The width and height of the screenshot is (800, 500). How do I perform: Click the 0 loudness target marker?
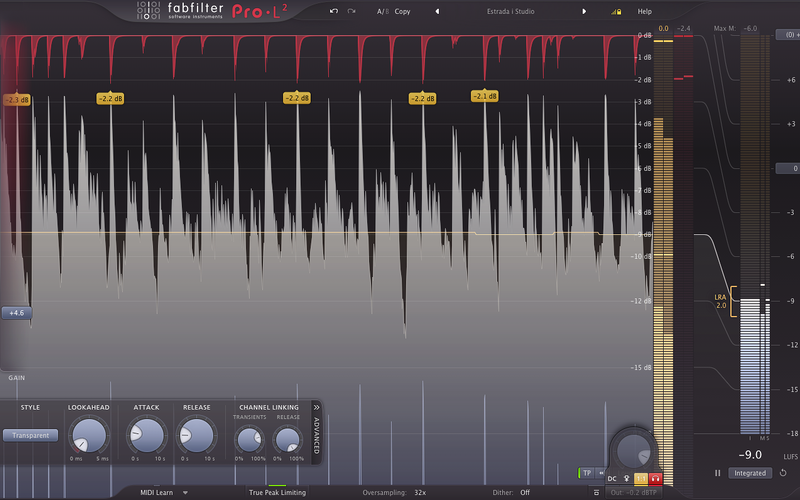pos(788,168)
